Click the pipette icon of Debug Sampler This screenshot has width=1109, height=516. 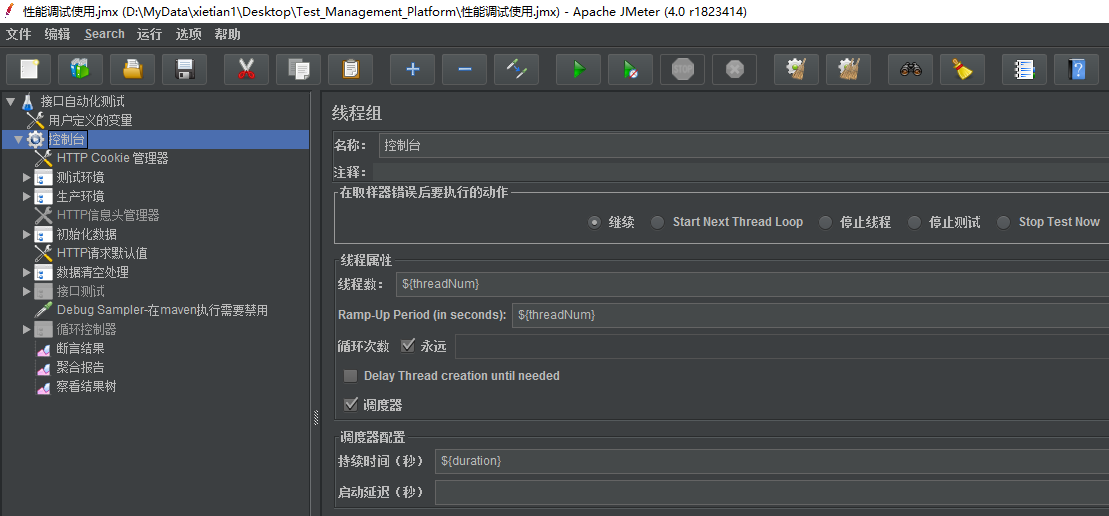44,310
